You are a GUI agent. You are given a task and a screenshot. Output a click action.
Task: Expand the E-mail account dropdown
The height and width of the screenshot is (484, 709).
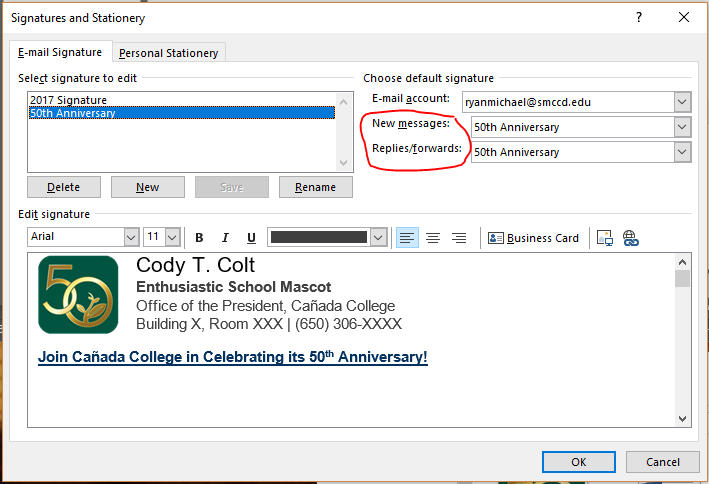click(x=682, y=102)
